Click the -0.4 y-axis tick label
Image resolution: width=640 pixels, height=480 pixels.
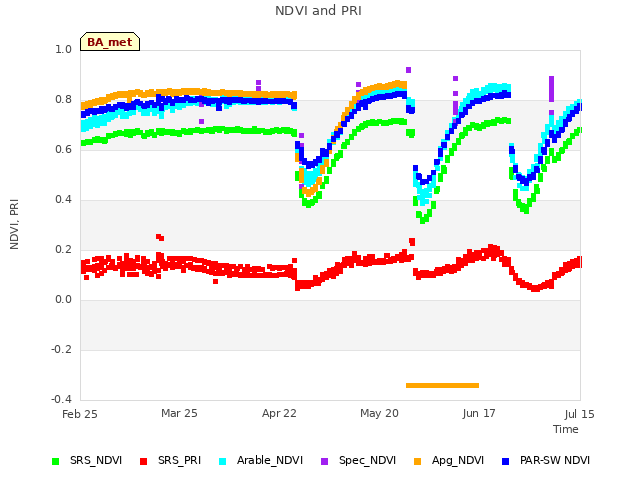coord(61,399)
